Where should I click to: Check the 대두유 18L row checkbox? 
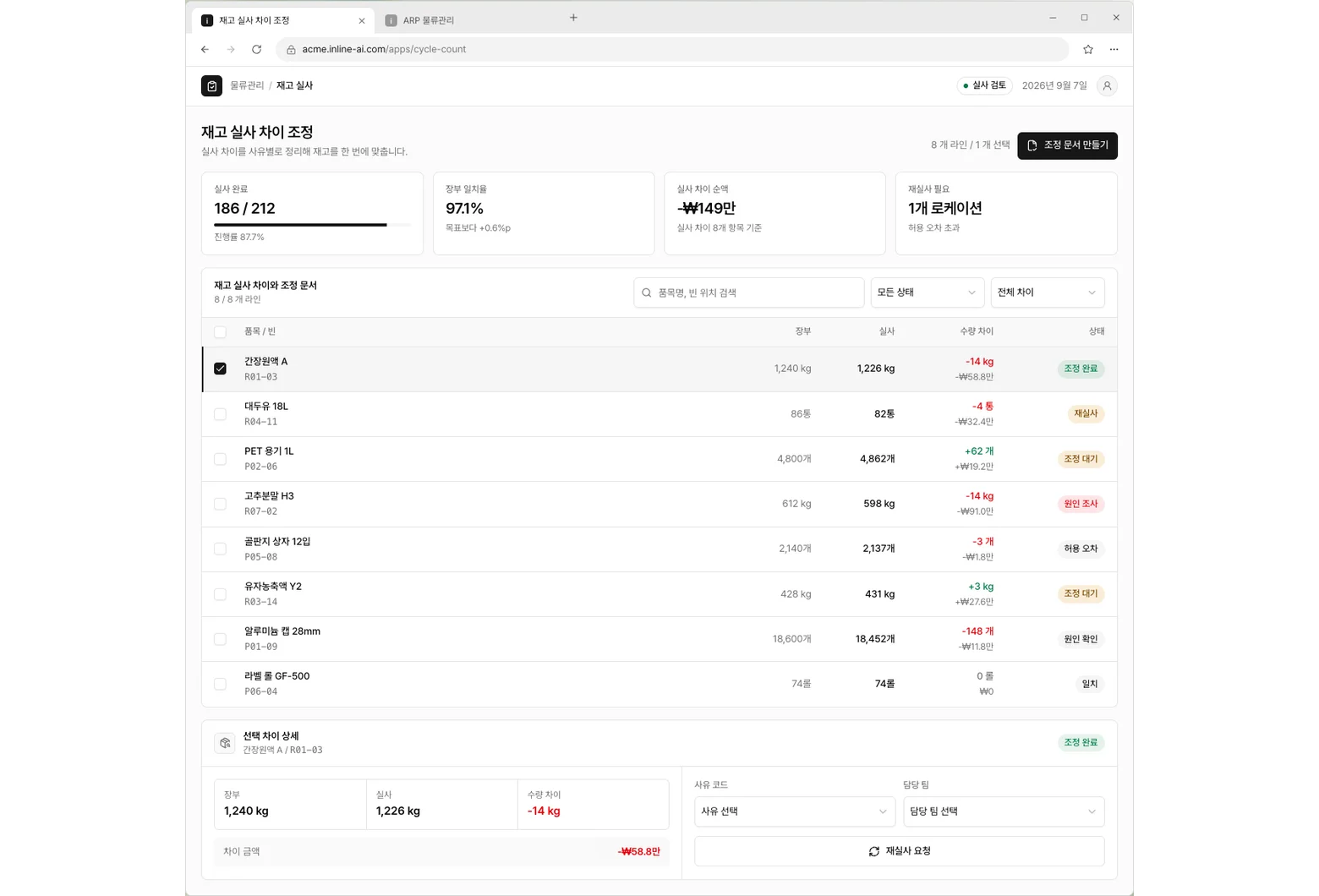point(220,414)
